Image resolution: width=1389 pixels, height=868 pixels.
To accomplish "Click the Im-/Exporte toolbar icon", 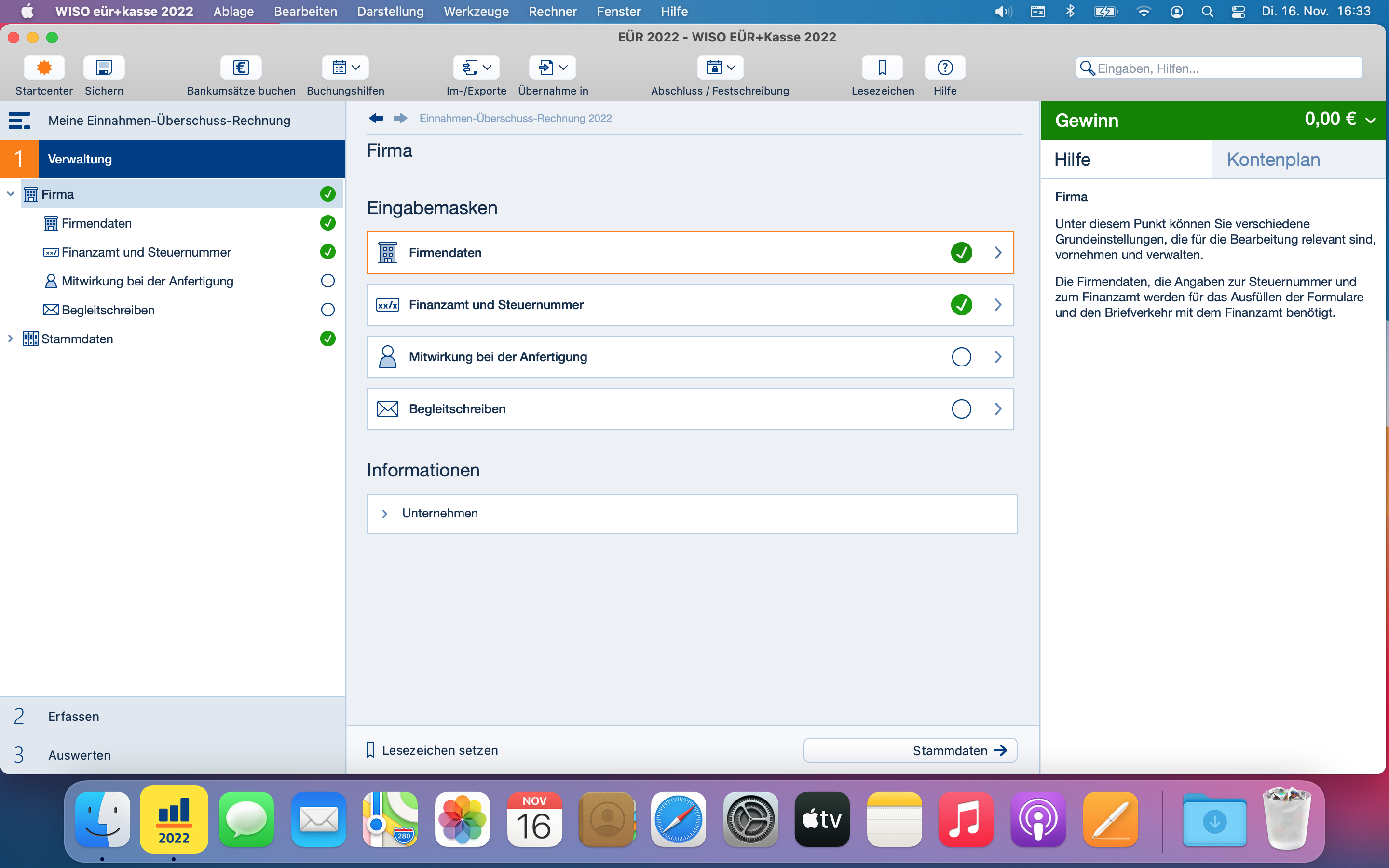I will coord(470,68).
